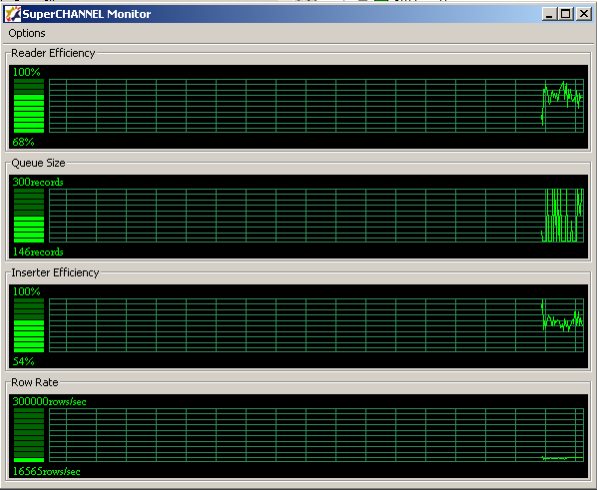Image resolution: width=597 pixels, height=490 pixels.
Task: Click the Reader Efficiency level bar meter
Action: [29, 106]
